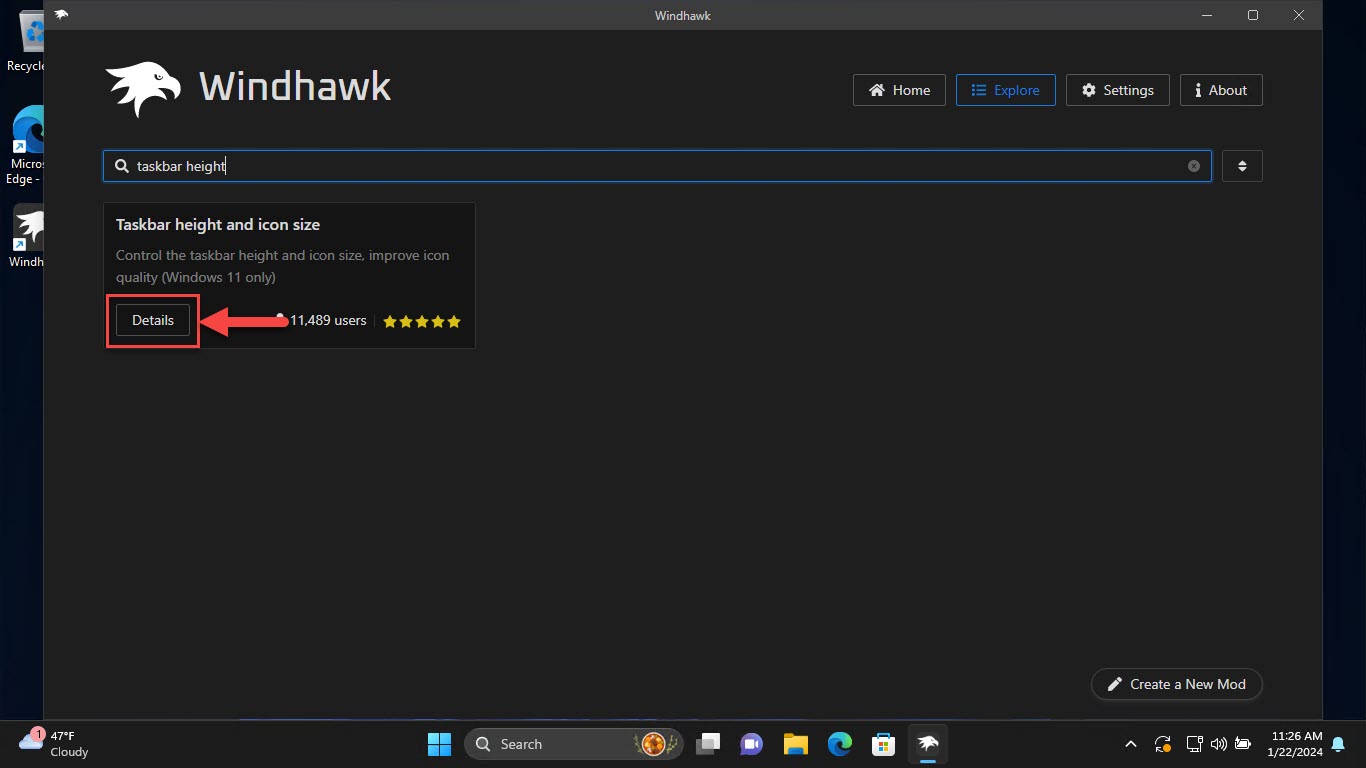Viewport: 1366px width, 768px height.
Task: Click the Details button for Taskbar height mod
Action: [153, 320]
